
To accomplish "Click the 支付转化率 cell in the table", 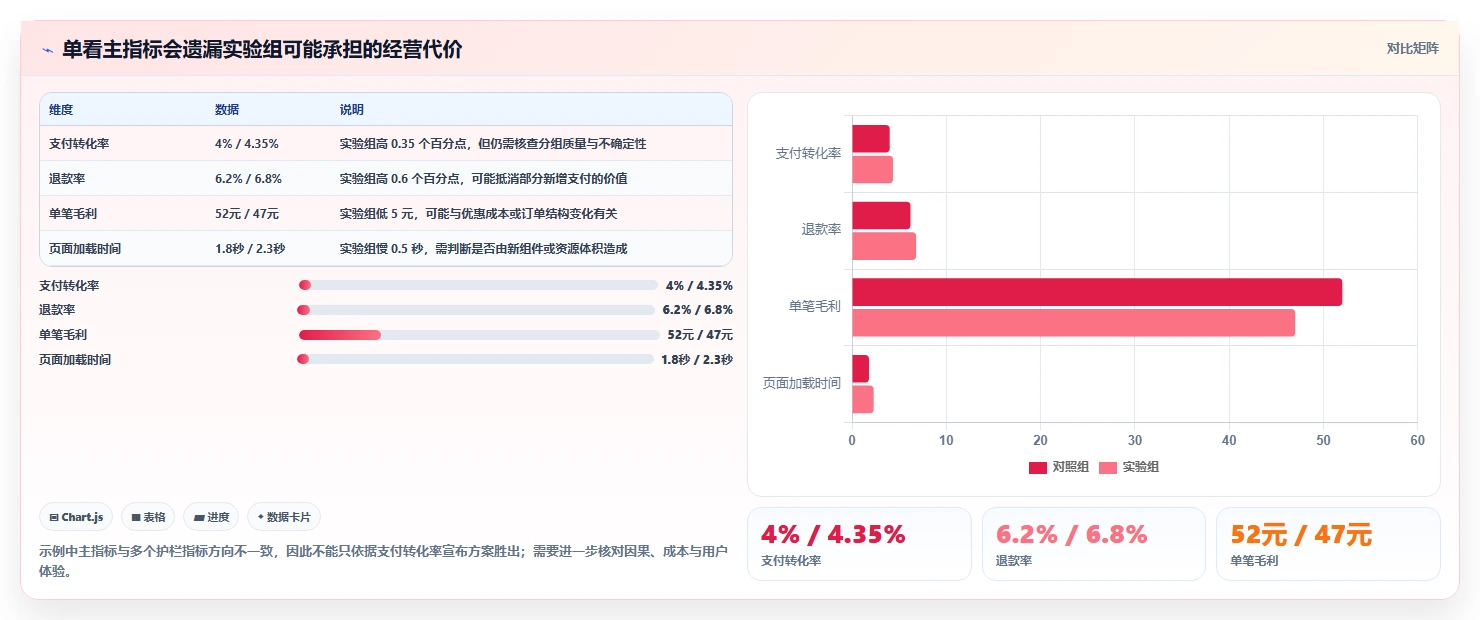I will pyautogui.click(x=79, y=144).
